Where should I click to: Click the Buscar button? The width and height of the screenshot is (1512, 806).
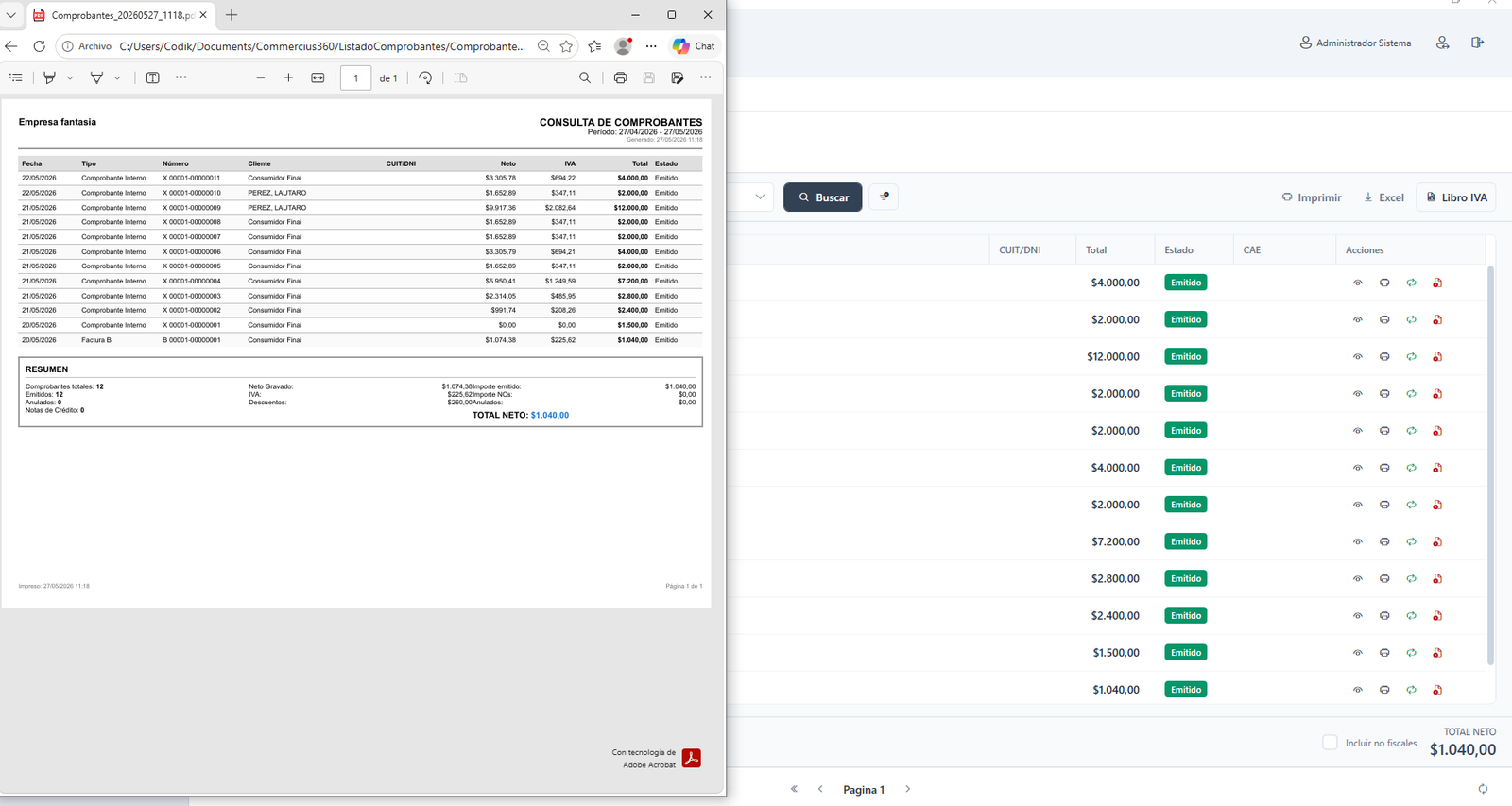tap(823, 197)
